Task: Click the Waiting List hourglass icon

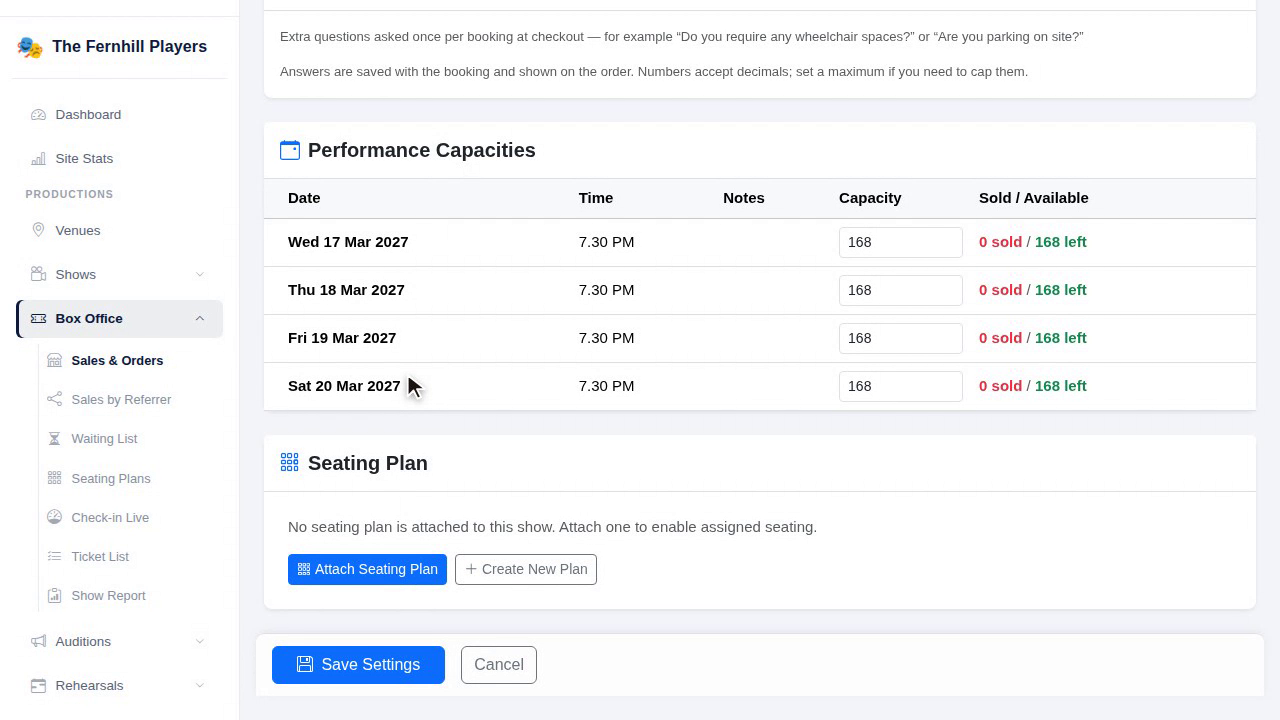Action: 54,438
